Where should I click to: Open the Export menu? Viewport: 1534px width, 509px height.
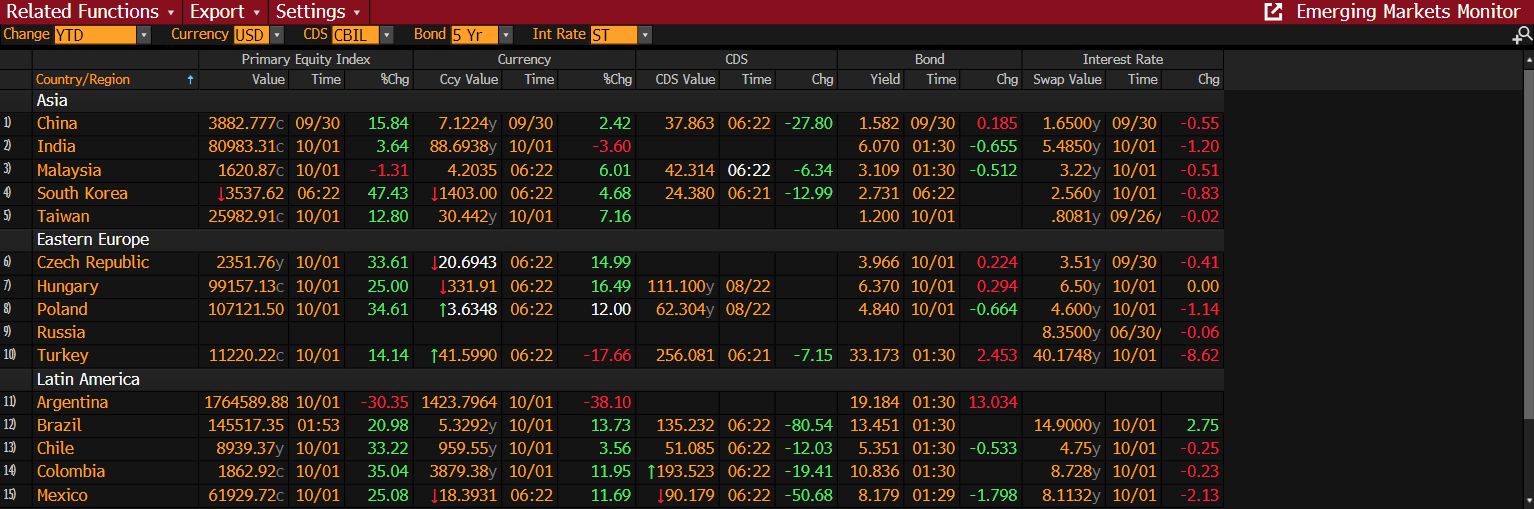(225, 12)
